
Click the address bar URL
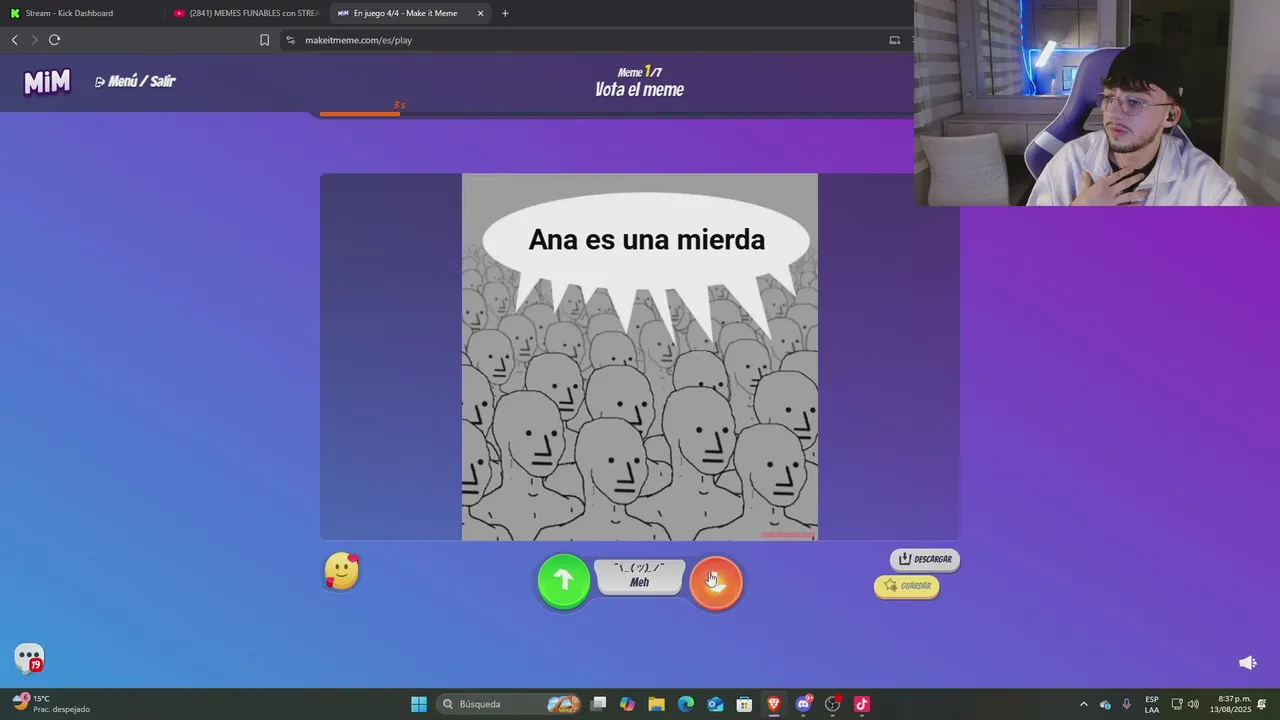coord(359,40)
